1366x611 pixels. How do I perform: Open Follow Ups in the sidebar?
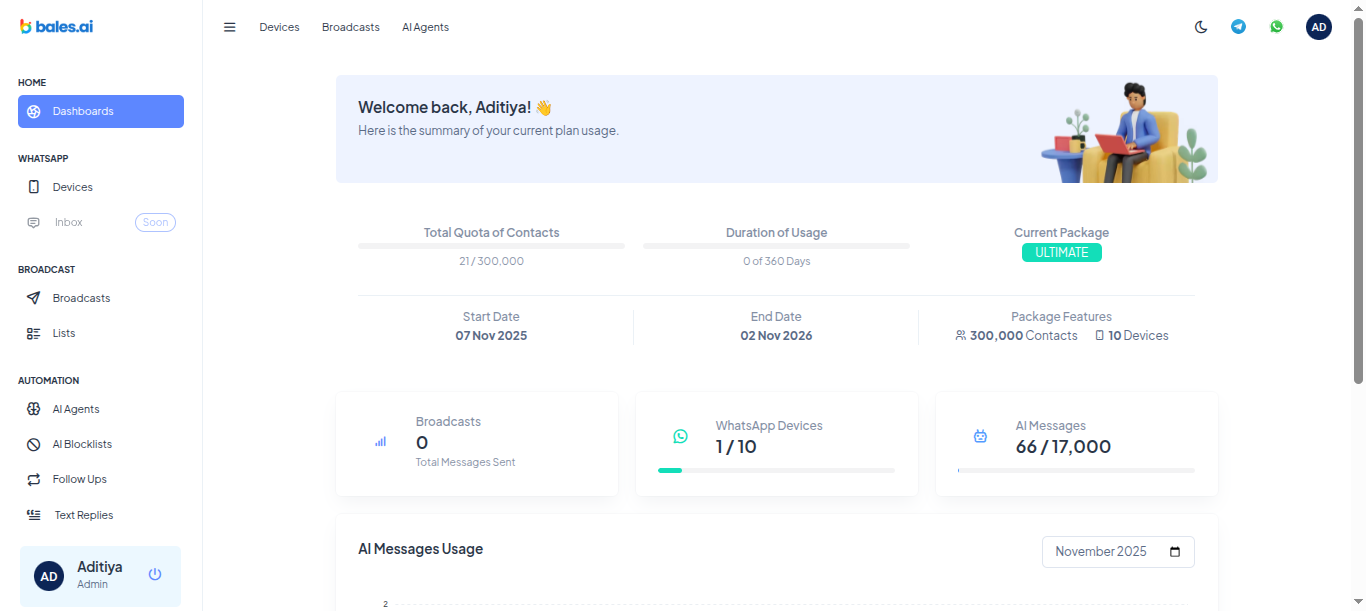(101, 479)
